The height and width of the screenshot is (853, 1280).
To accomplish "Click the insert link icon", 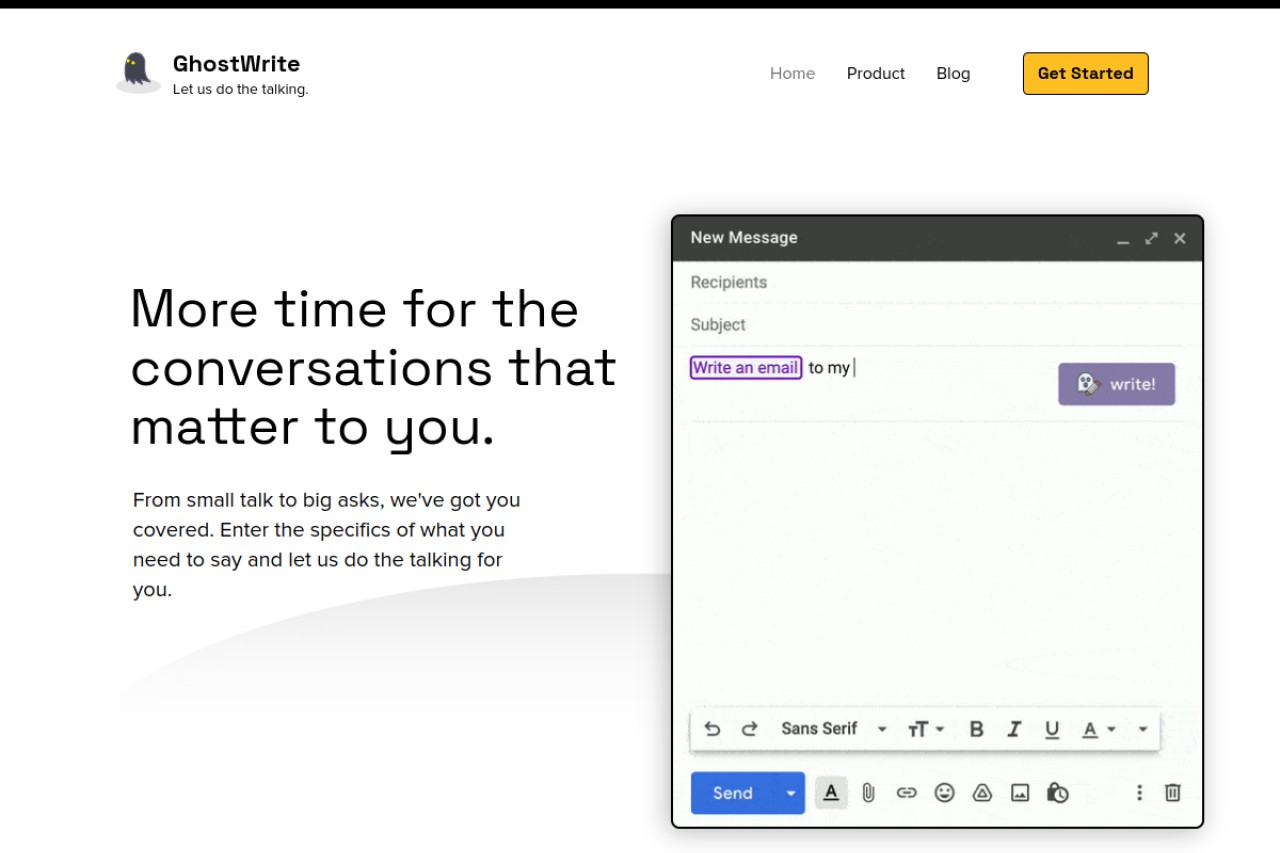I will pyautogui.click(x=906, y=793).
